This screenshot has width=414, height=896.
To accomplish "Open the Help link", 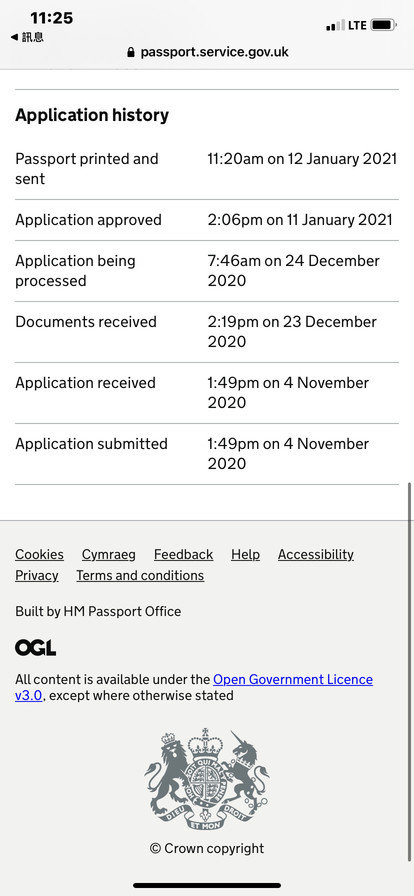I will (x=245, y=554).
